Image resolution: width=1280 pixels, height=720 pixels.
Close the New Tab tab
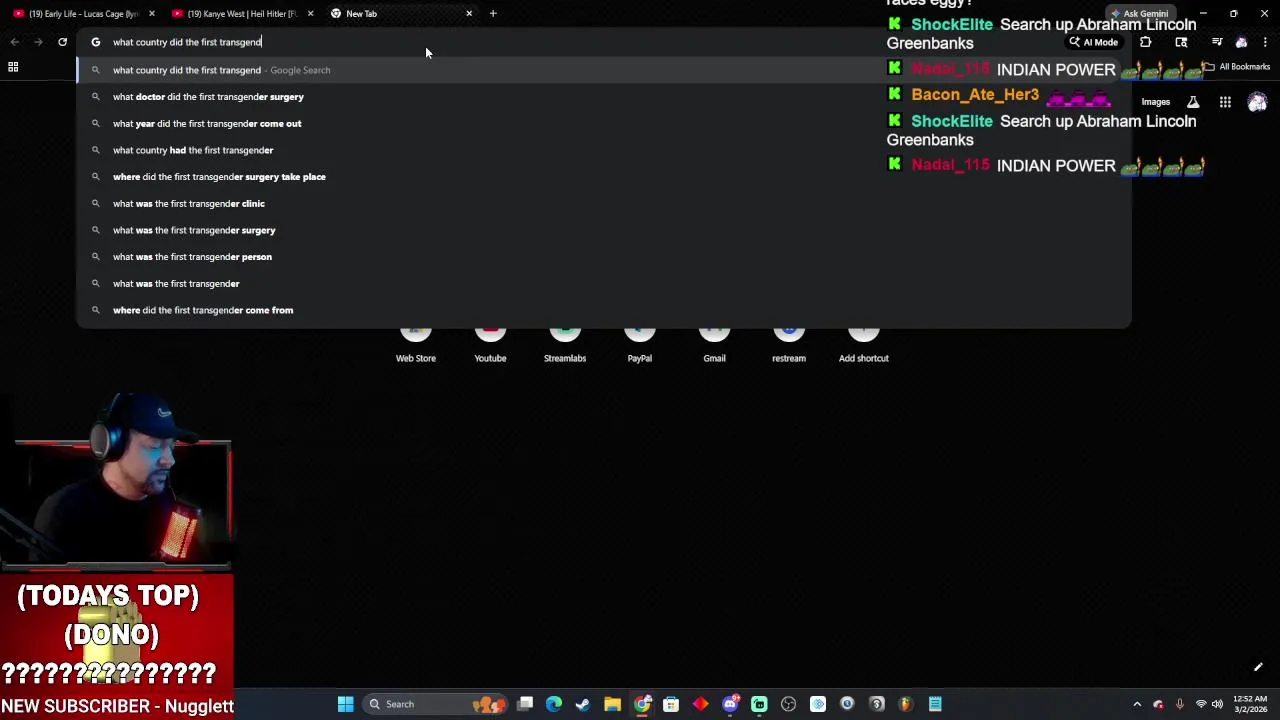(469, 14)
